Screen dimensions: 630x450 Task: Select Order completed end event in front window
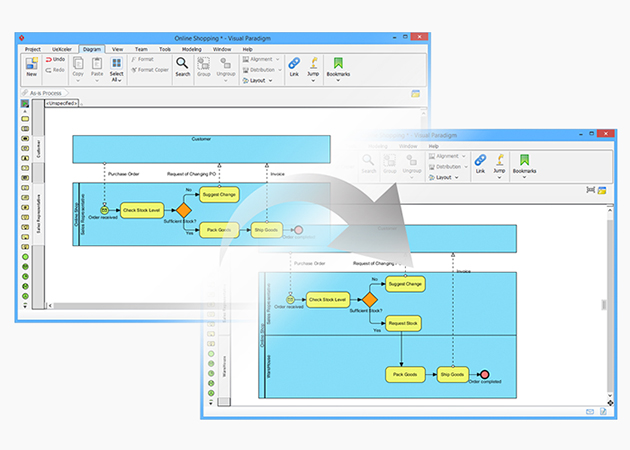tap(485, 374)
